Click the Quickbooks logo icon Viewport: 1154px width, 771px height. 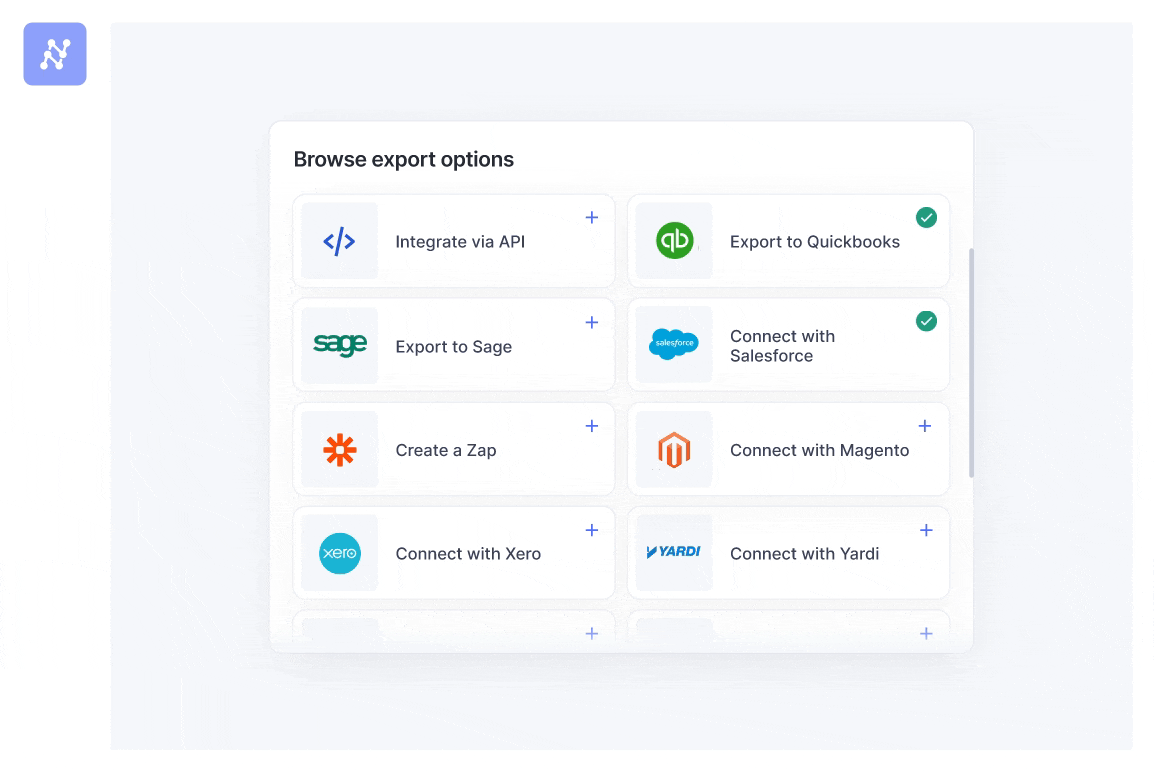674,241
